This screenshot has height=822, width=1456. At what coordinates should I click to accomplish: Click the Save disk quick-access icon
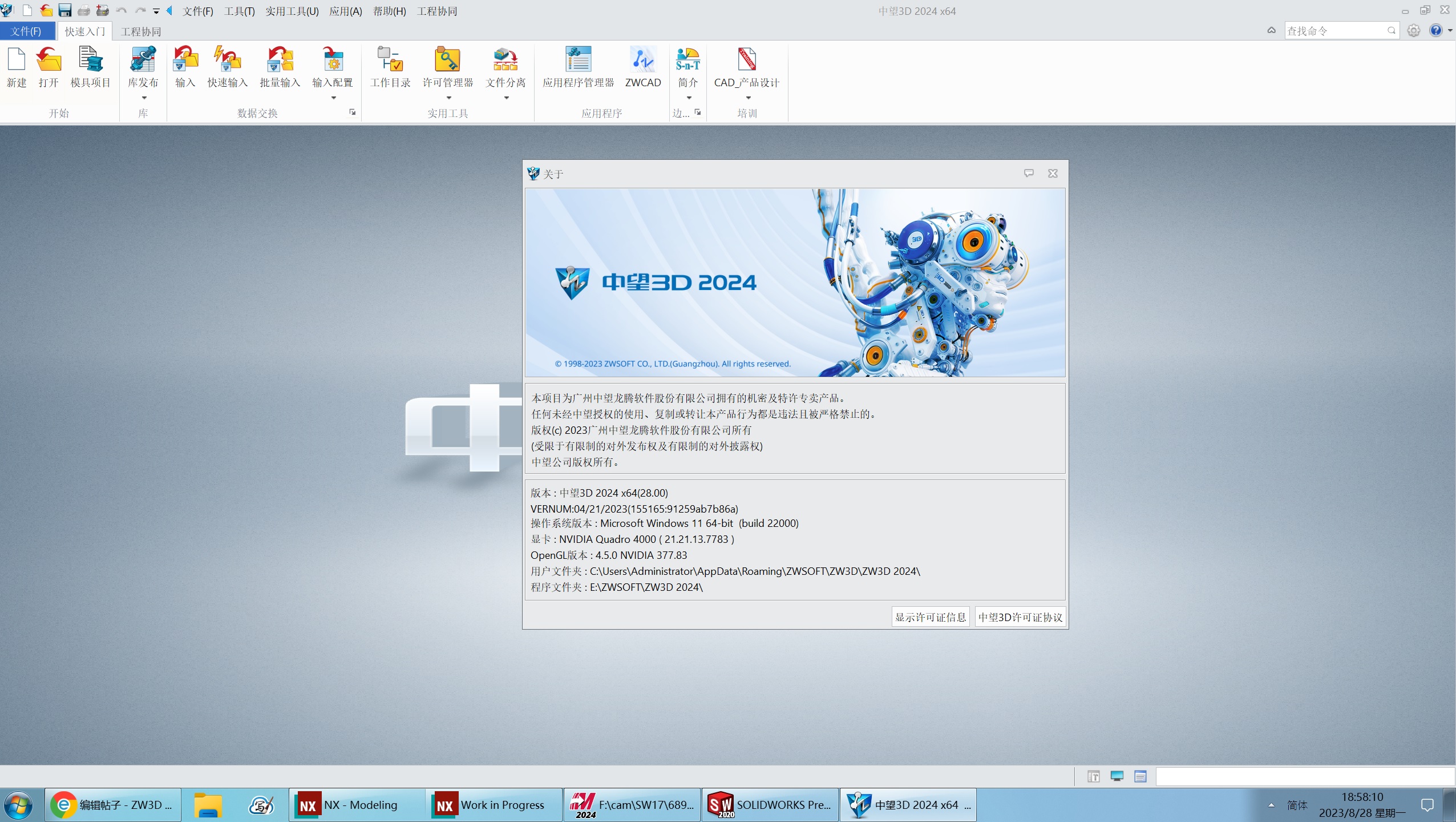click(x=65, y=10)
